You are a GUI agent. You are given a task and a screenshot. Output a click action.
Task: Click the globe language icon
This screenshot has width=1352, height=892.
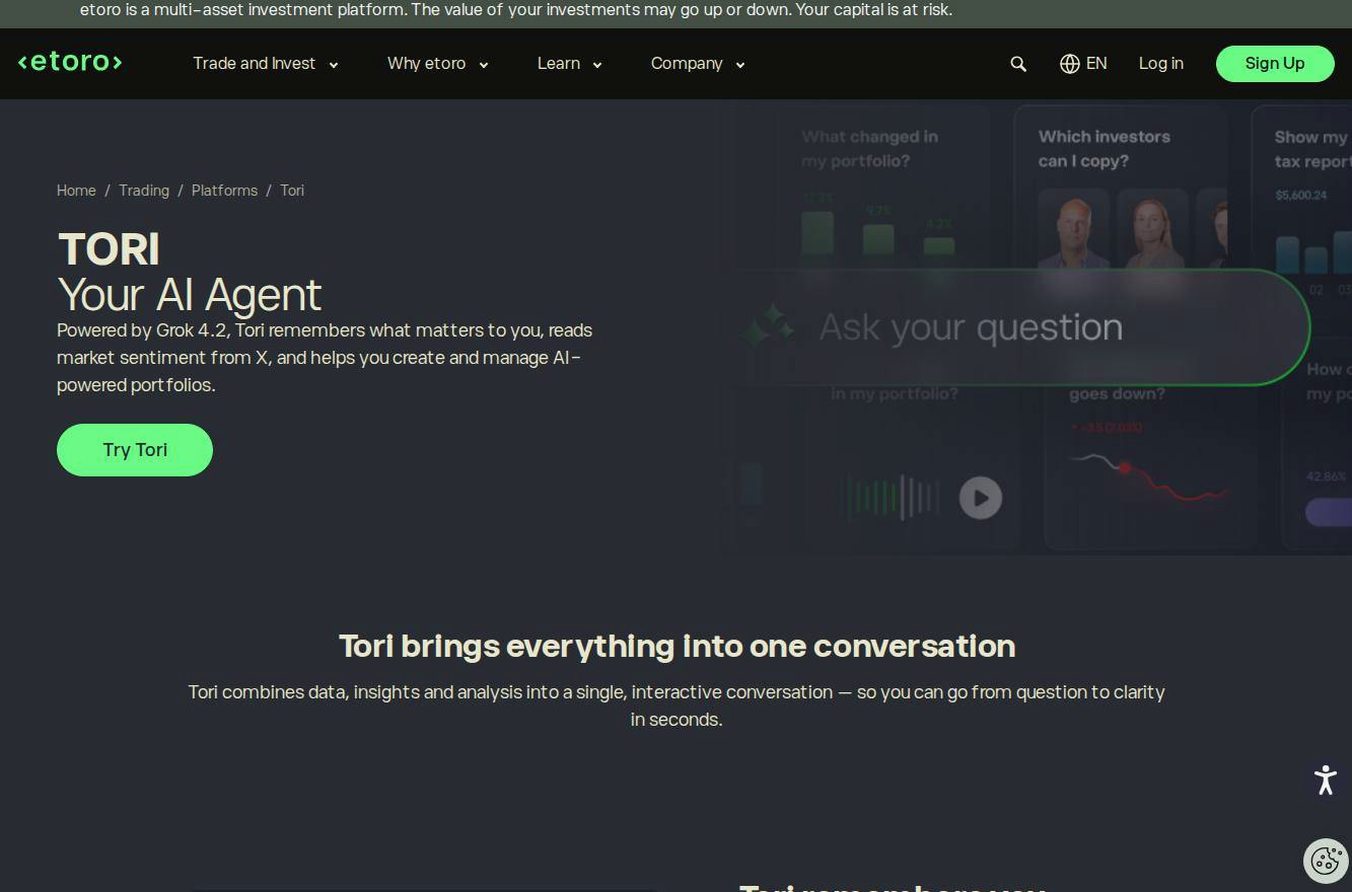[1069, 64]
